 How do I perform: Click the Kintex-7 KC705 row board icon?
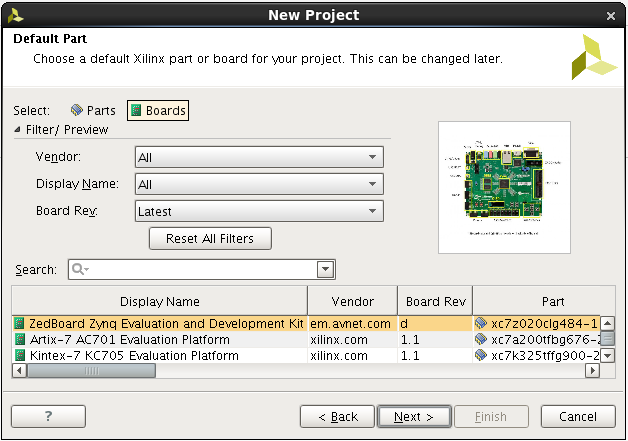[x=20, y=356]
